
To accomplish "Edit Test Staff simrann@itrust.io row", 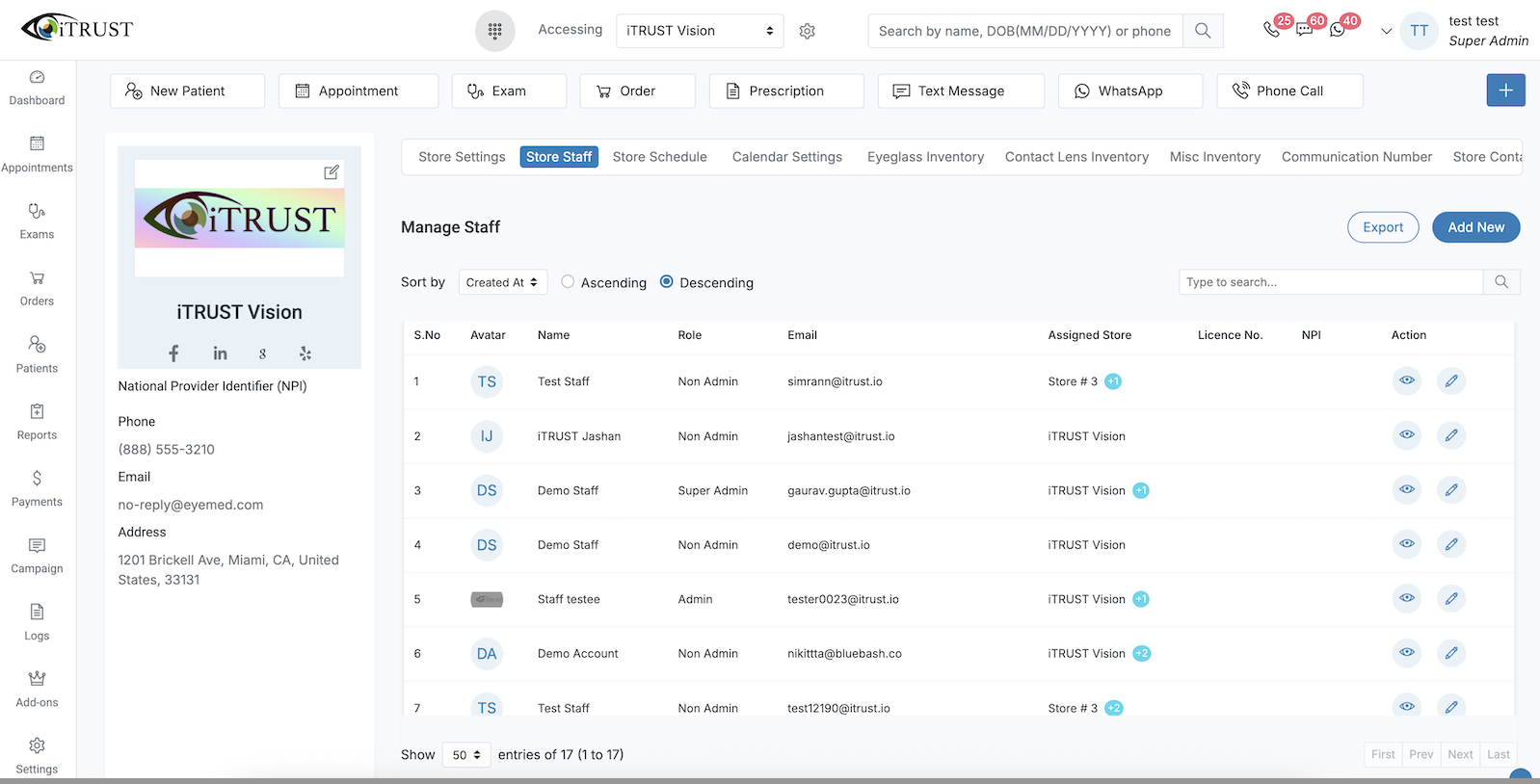I will click(1451, 381).
